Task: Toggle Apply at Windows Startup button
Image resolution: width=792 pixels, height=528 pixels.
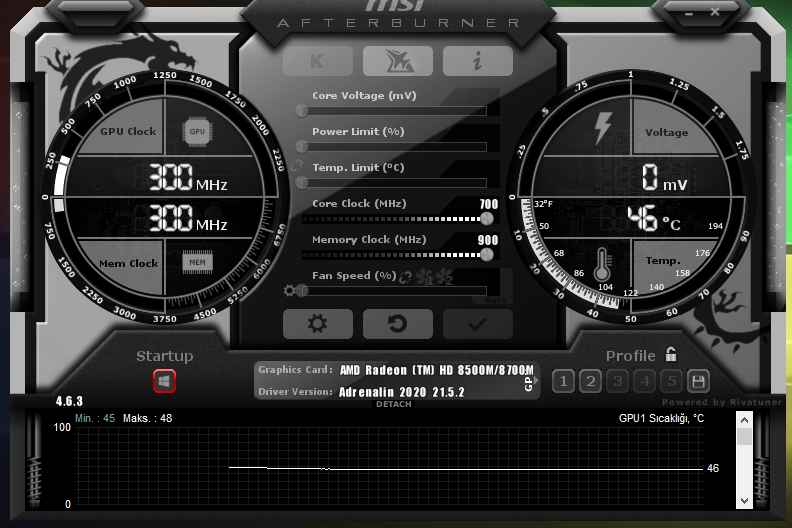Action: pos(164,381)
